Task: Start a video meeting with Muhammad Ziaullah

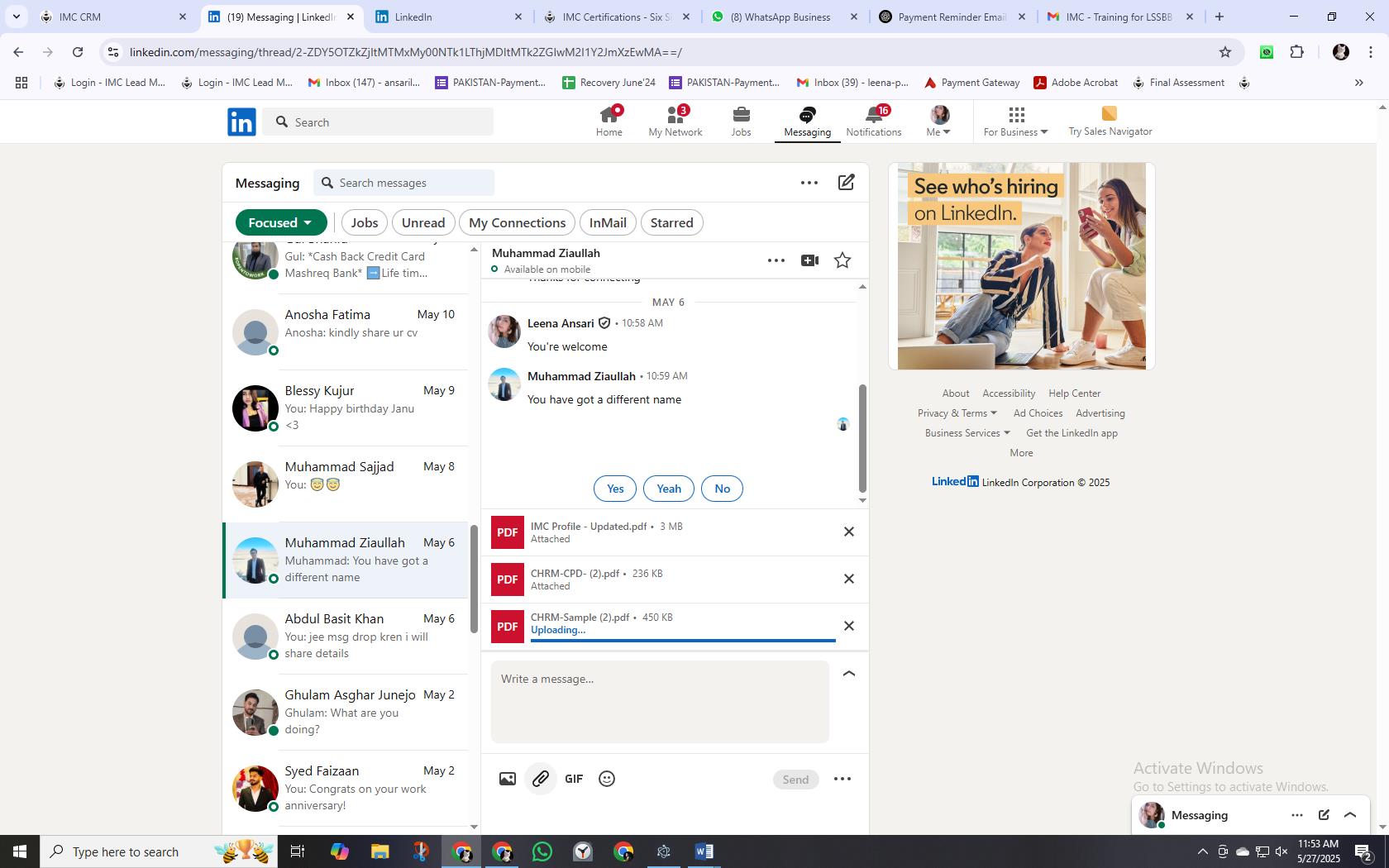Action: pyautogui.click(x=809, y=260)
